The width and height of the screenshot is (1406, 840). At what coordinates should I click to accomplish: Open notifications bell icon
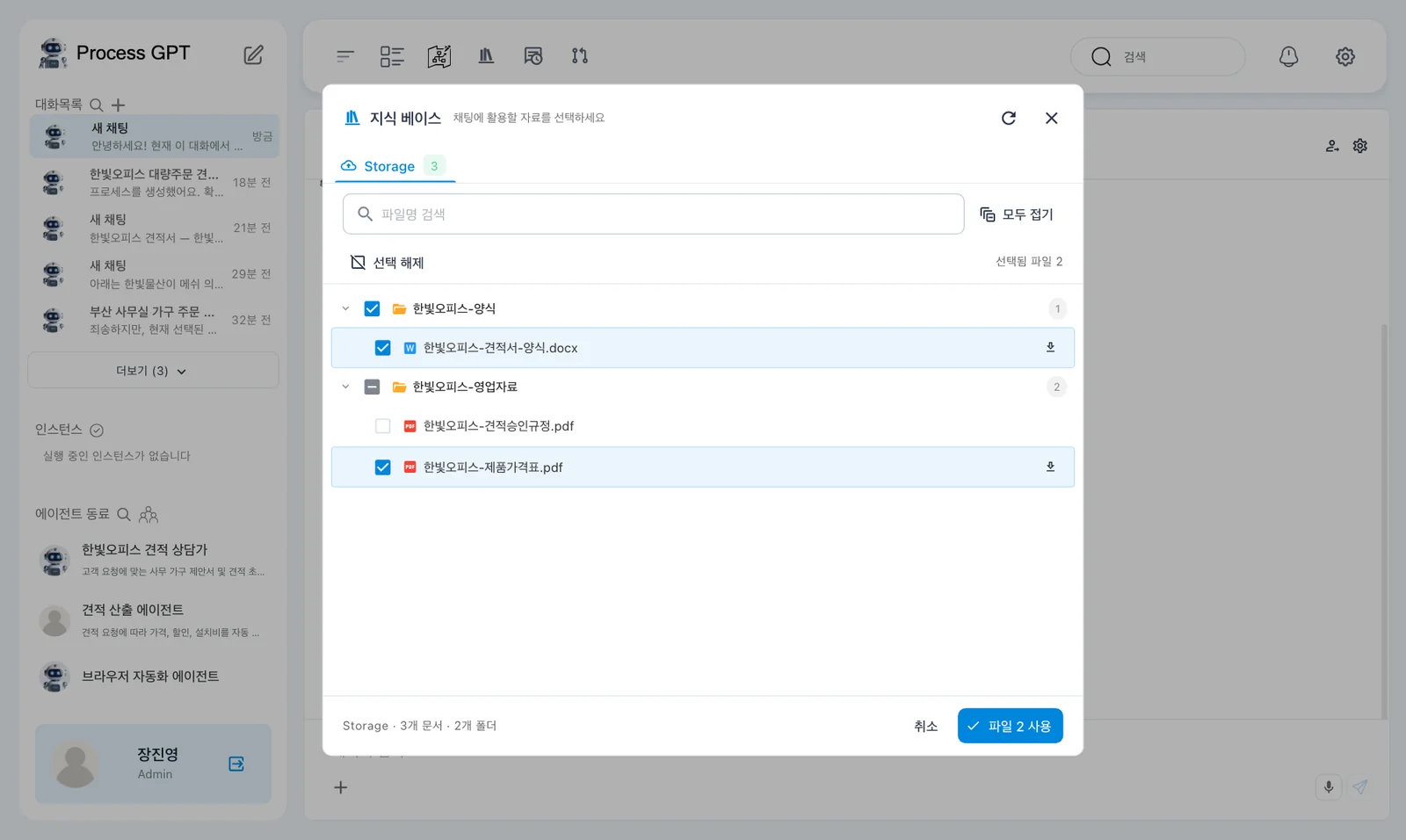pos(1288,56)
